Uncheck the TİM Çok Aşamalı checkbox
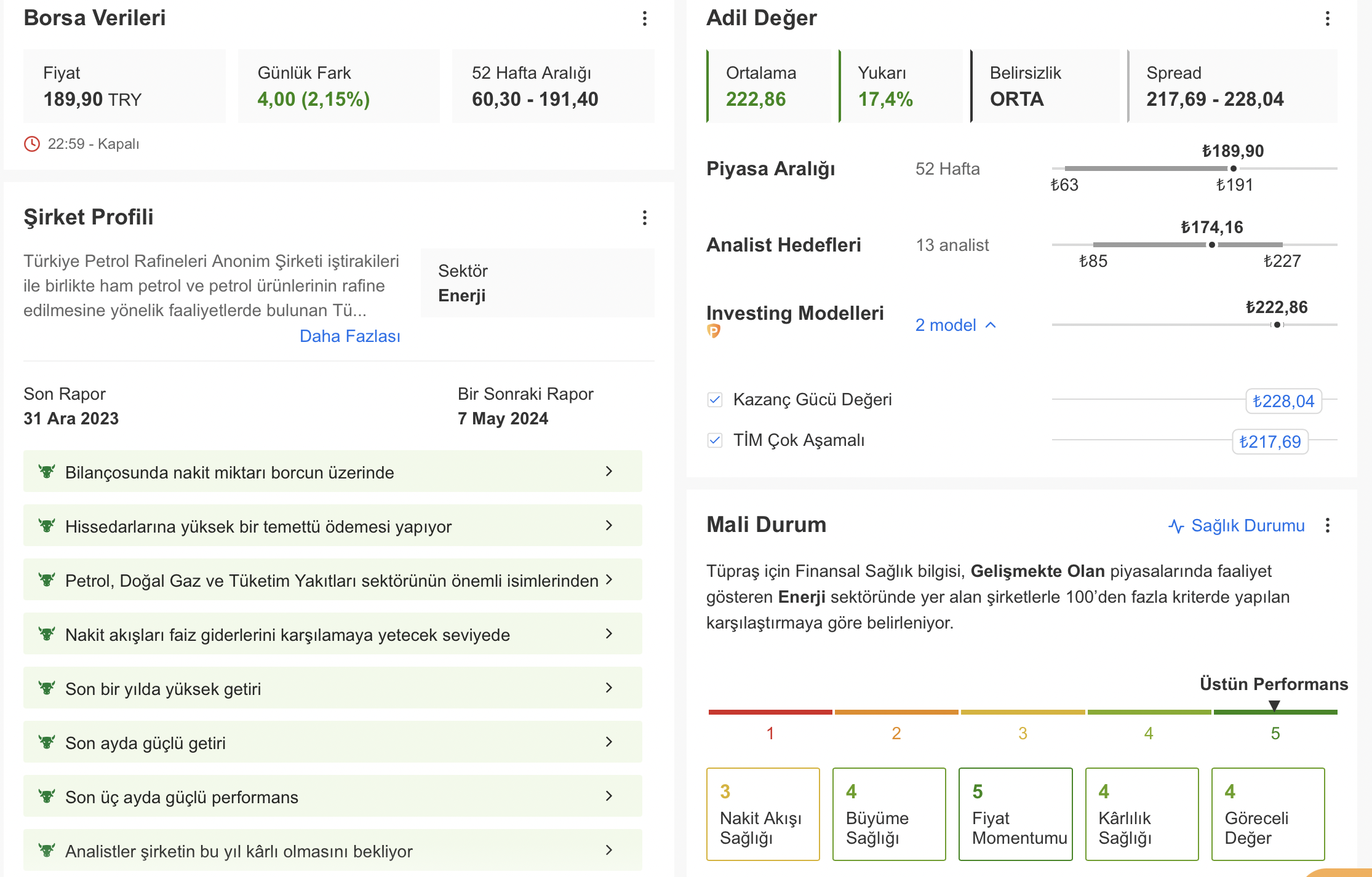1372x877 pixels. [714, 440]
